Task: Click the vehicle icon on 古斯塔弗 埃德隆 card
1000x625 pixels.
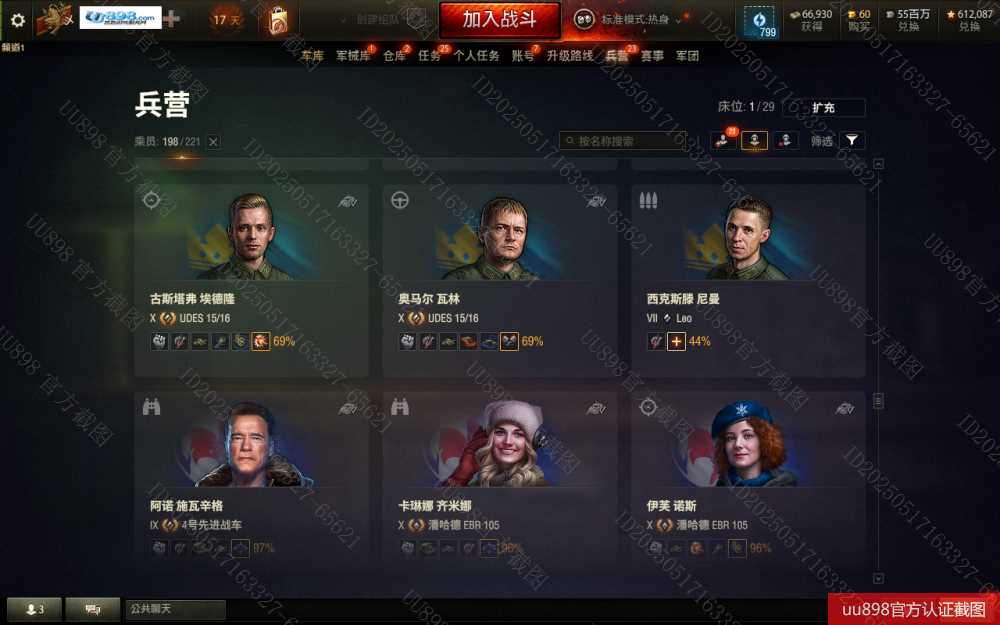Action: tap(348, 202)
